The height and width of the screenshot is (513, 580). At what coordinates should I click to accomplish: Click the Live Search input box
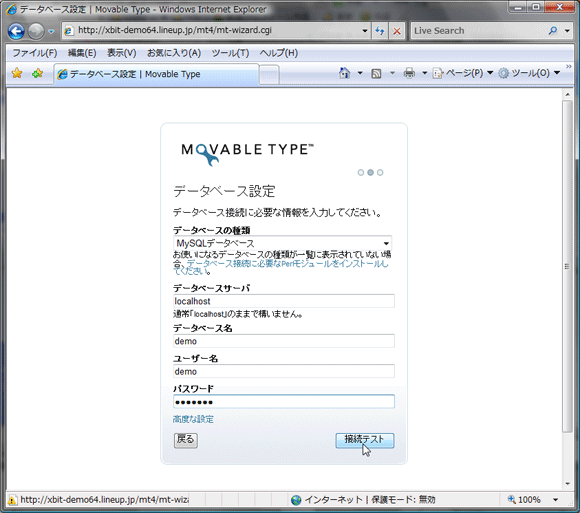(477, 31)
